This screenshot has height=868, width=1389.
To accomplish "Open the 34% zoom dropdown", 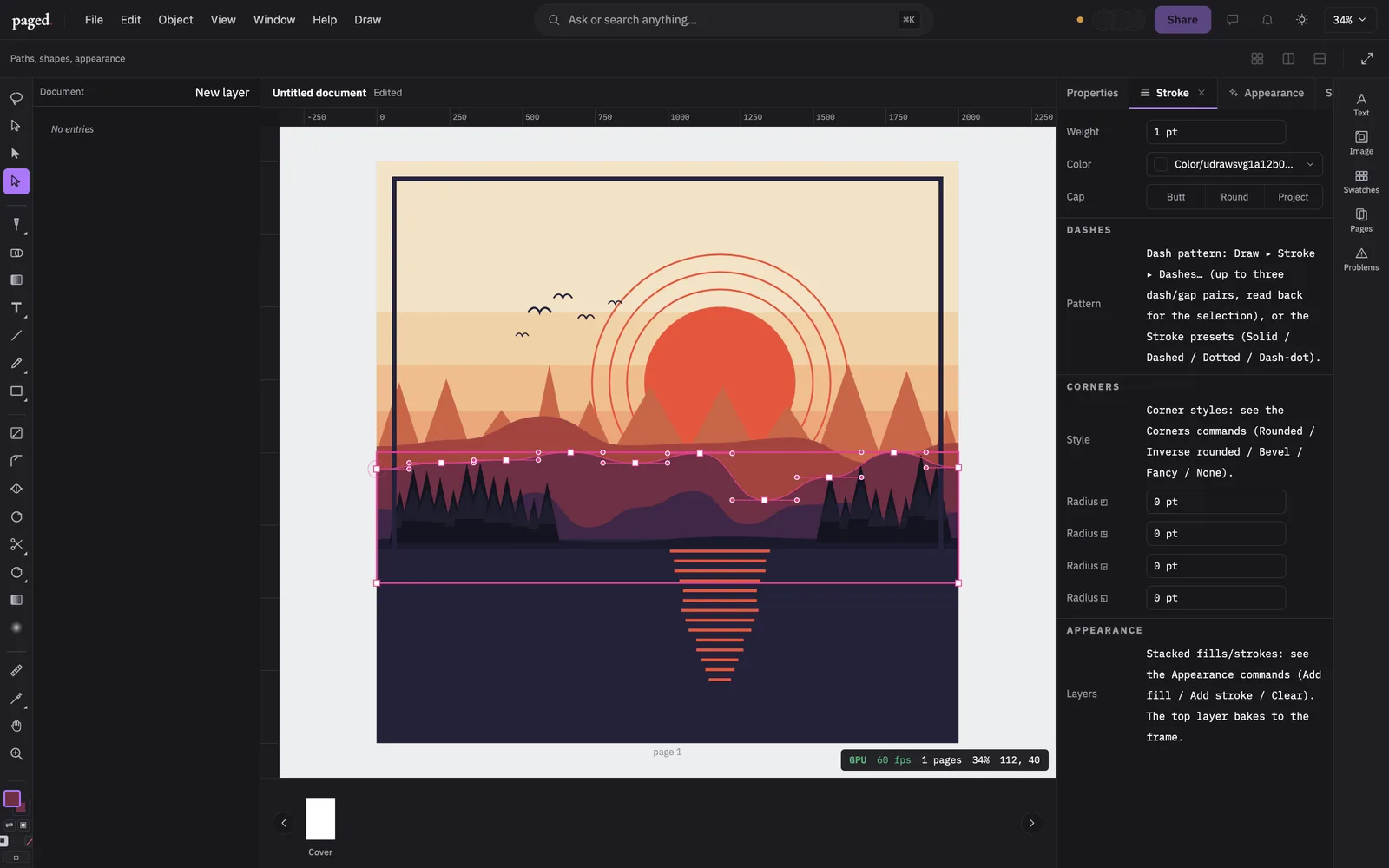I will click(x=1350, y=19).
